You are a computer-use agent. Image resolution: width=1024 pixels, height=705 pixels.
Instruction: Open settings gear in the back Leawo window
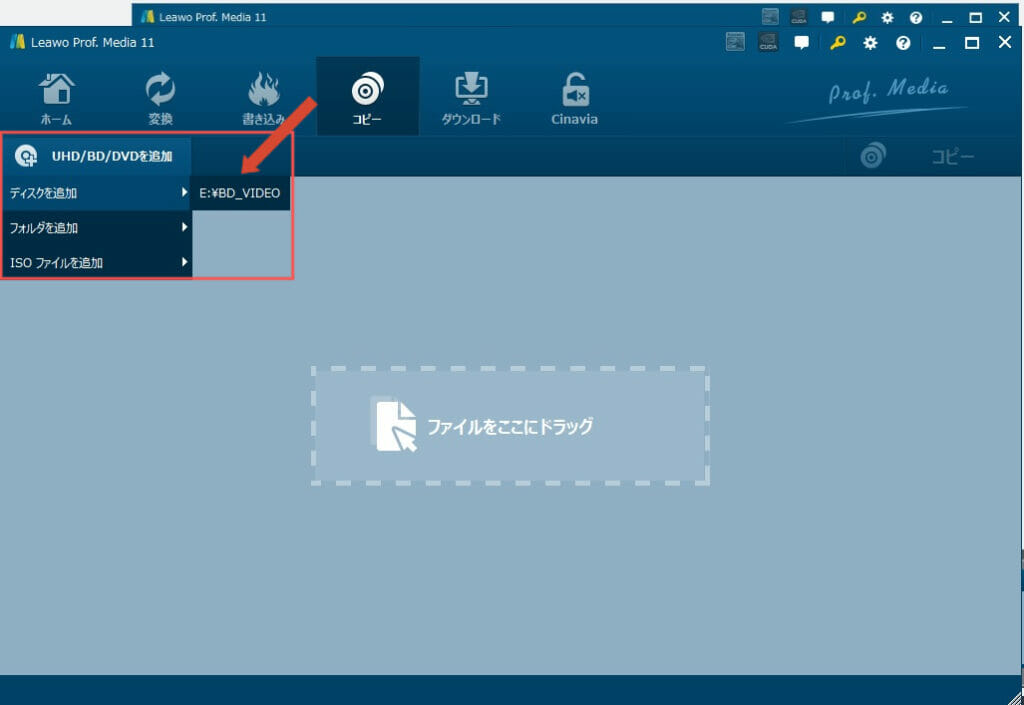tap(887, 18)
